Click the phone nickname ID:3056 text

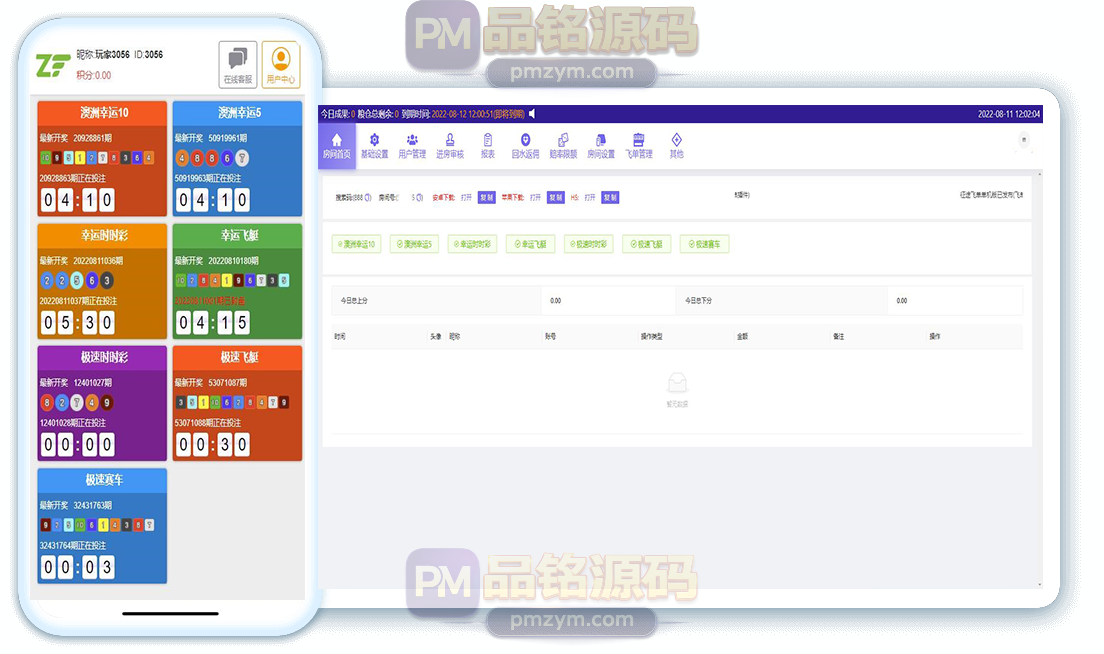149,54
